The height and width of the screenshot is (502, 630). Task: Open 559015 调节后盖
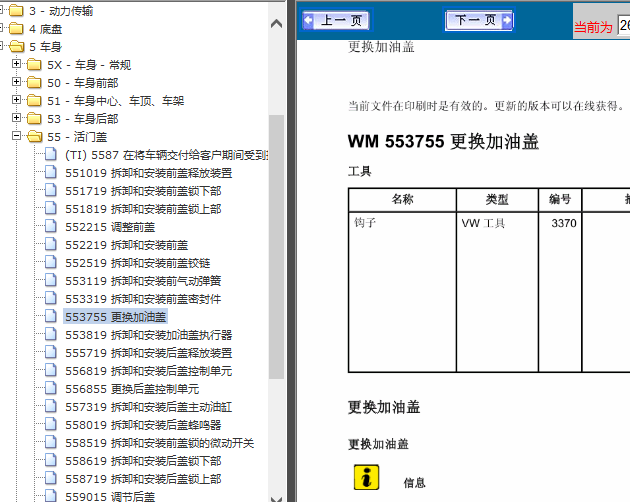[110, 496]
